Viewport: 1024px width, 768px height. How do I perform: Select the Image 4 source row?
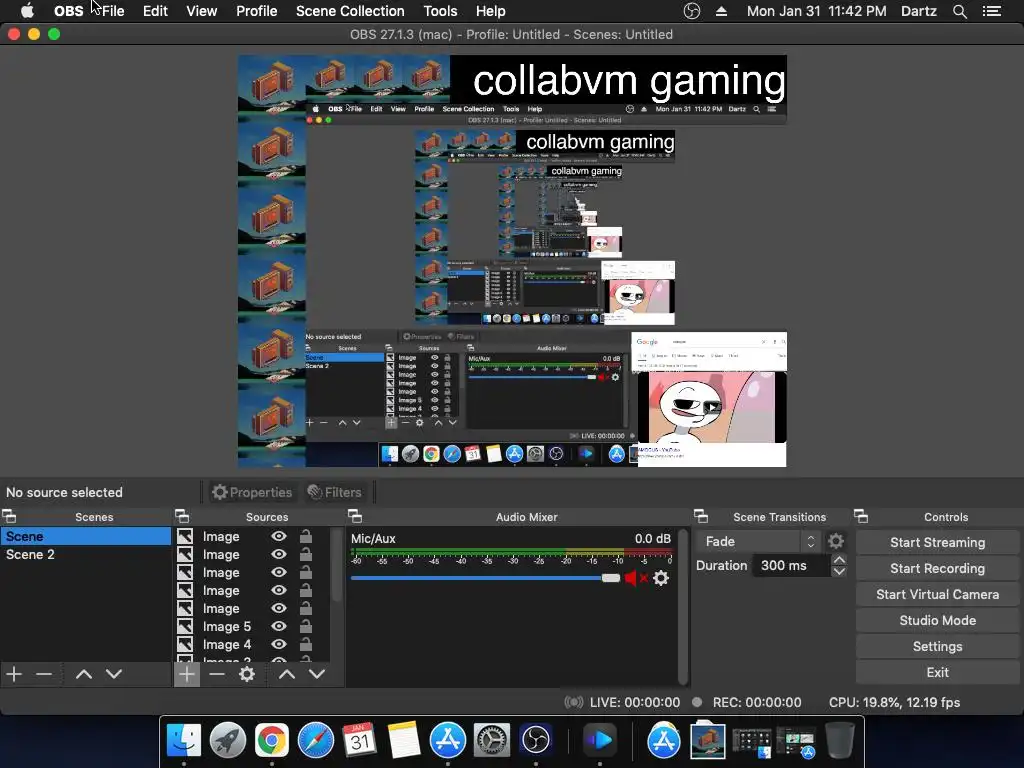tap(252, 645)
